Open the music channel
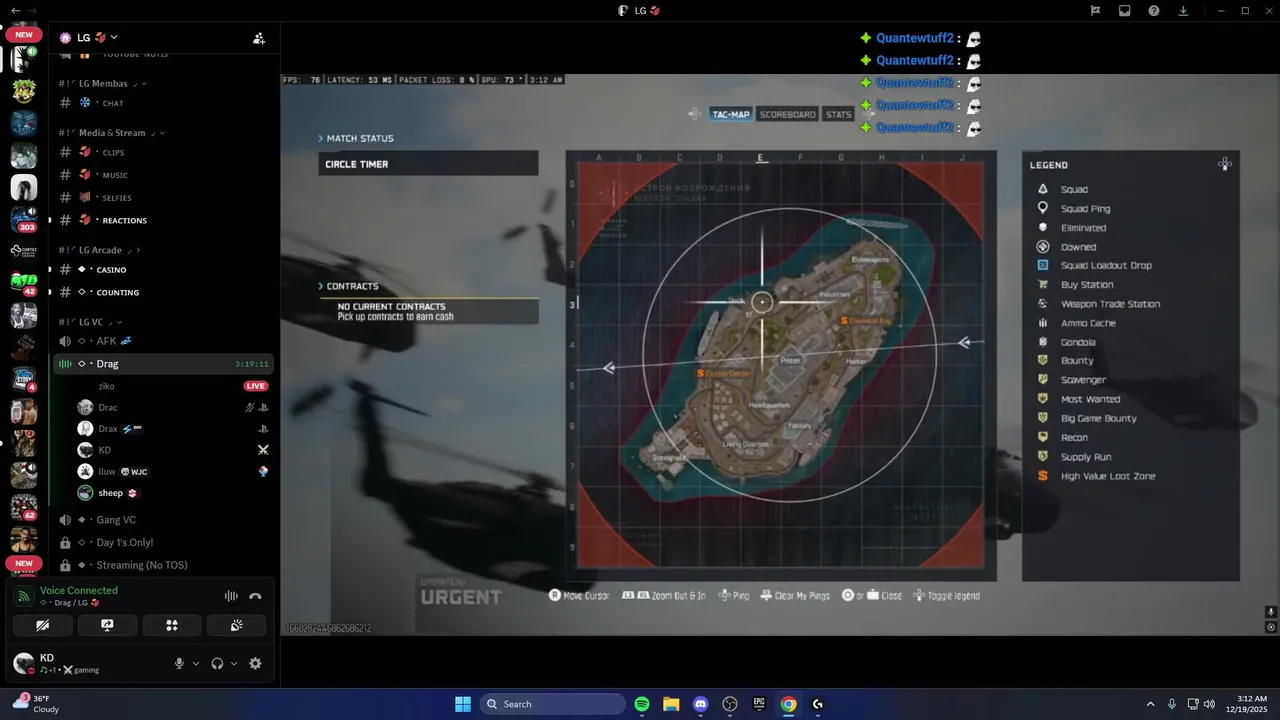The height and width of the screenshot is (720, 1280). pos(163,175)
